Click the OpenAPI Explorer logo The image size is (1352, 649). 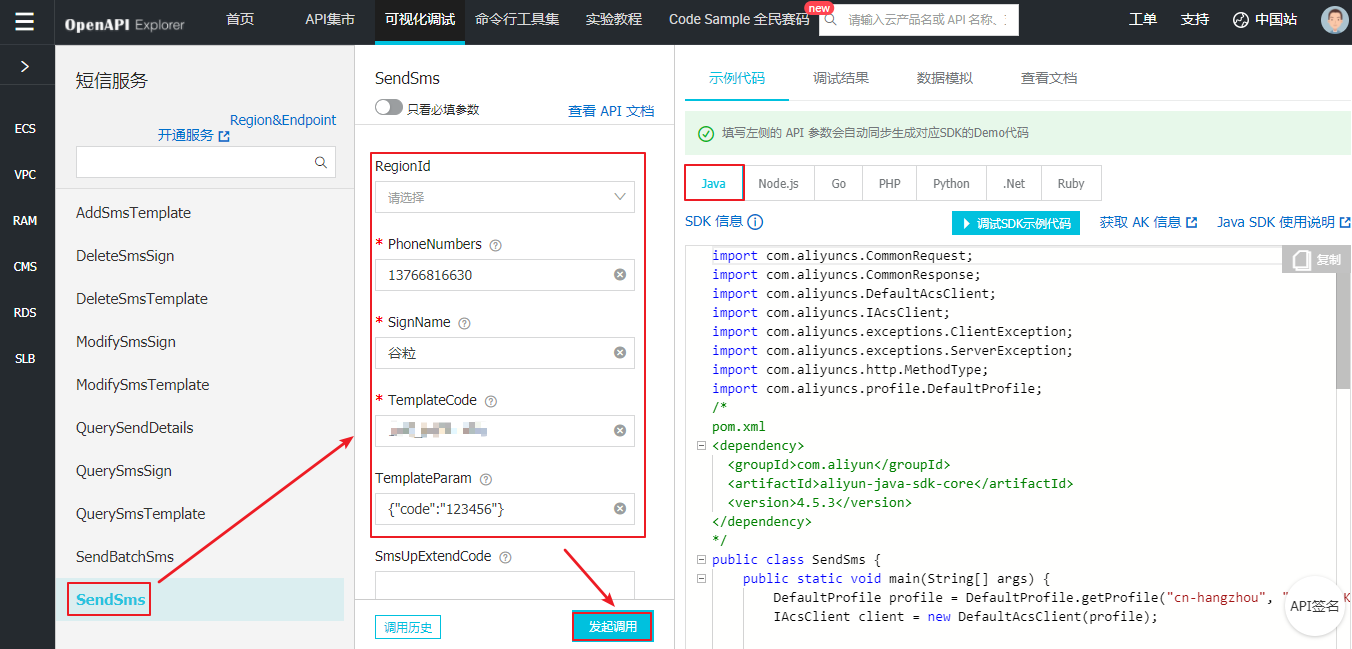tap(125, 24)
